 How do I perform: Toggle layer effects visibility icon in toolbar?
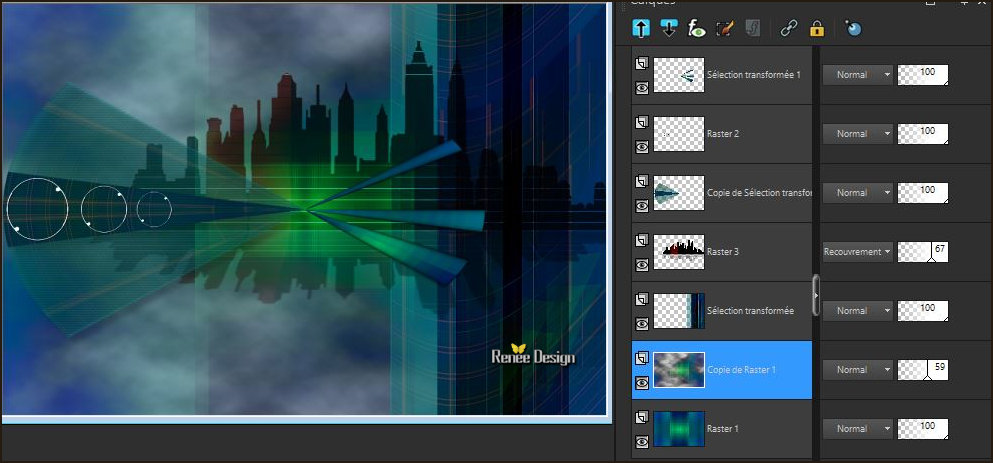pyautogui.click(x=697, y=29)
